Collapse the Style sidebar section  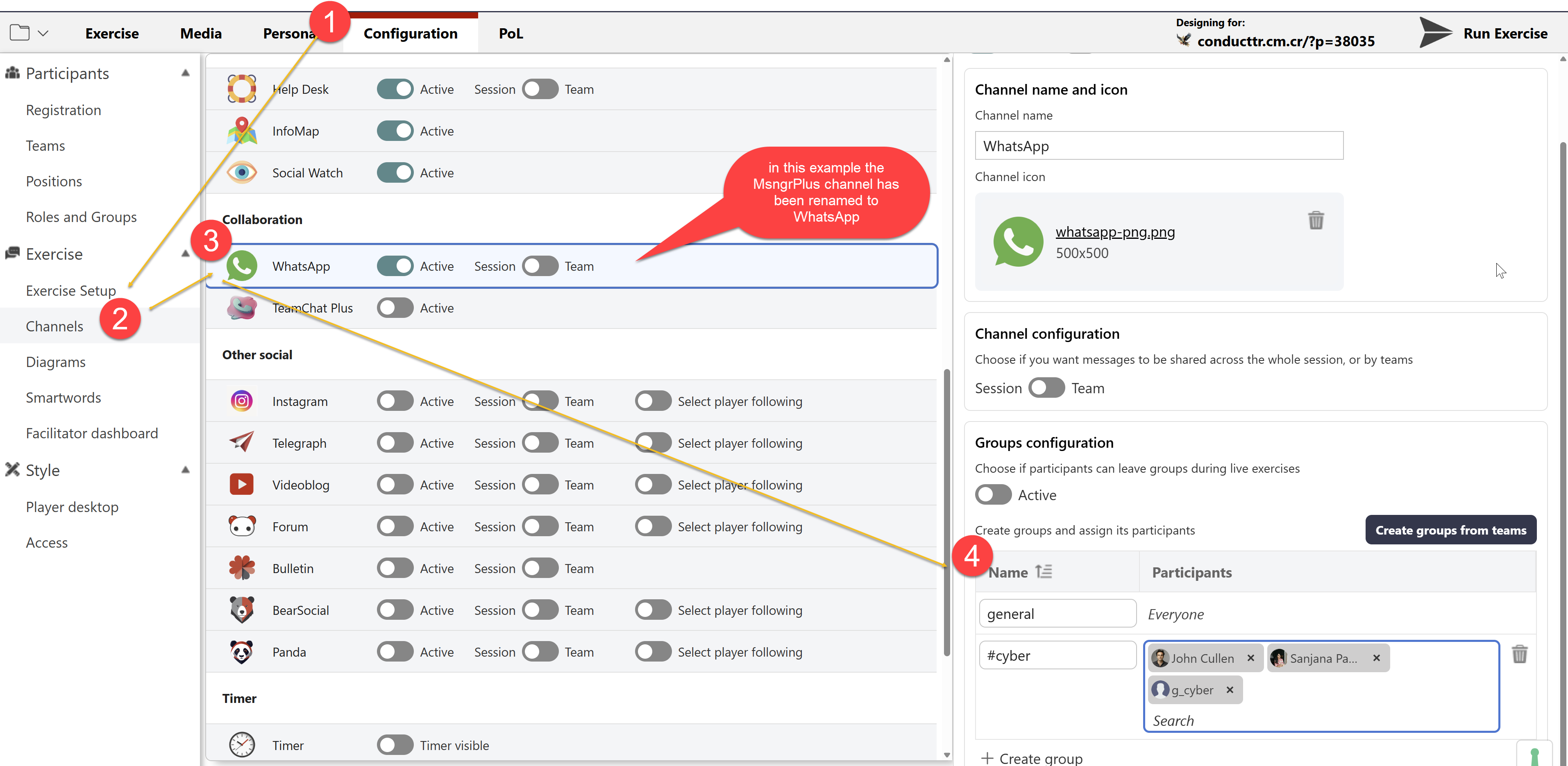click(x=186, y=470)
